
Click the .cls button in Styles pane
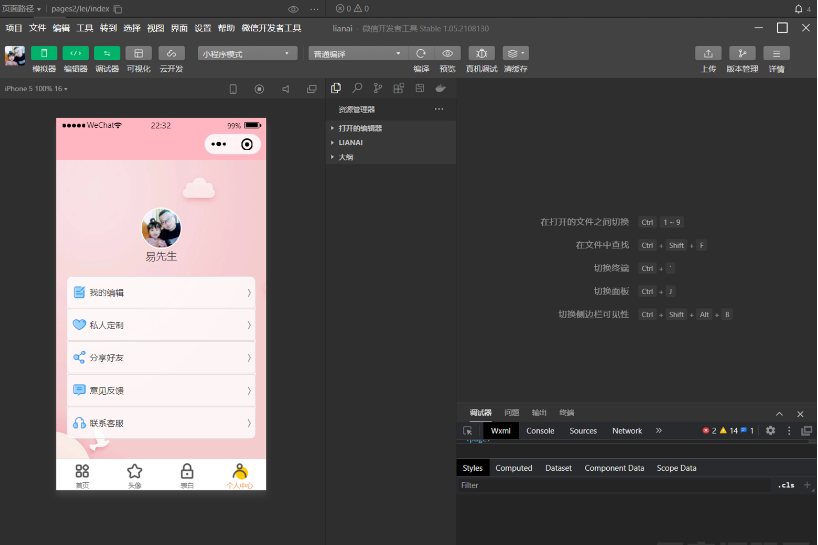[786, 485]
